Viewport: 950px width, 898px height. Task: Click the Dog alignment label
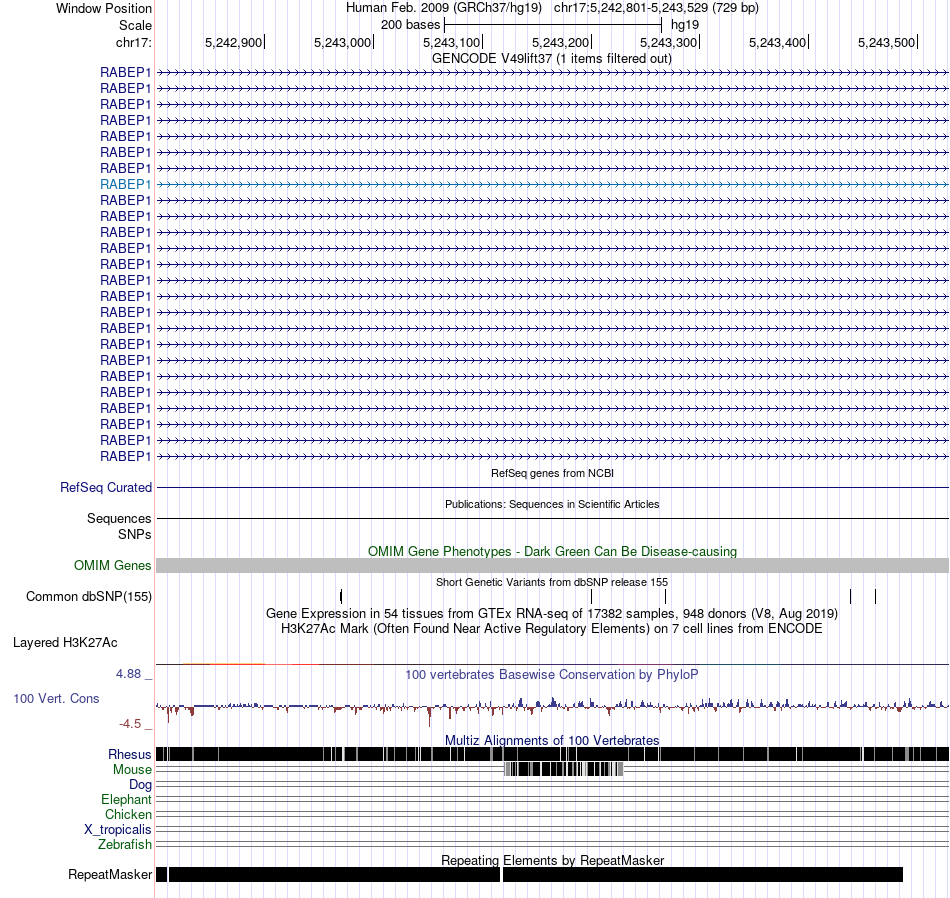coord(140,785)
